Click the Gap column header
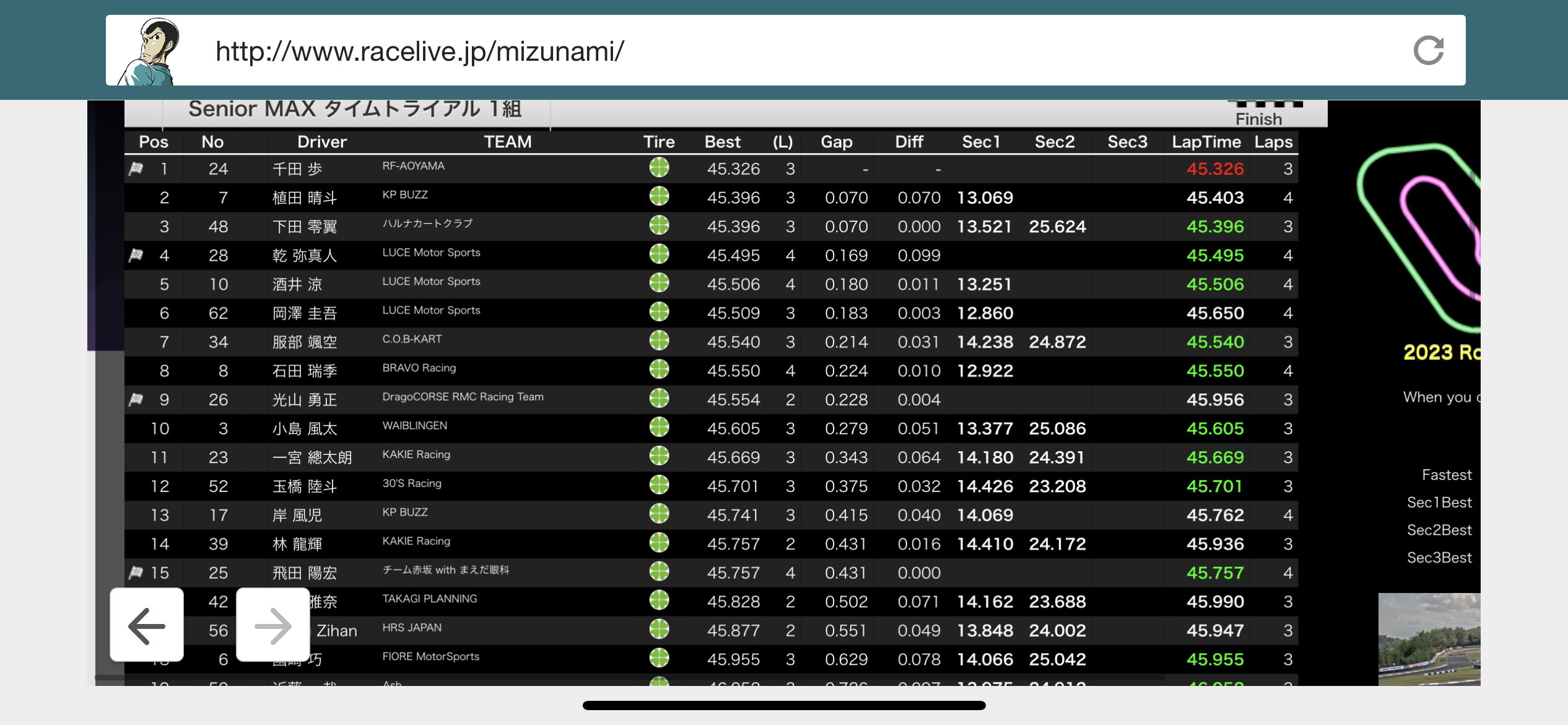The width and height of the screenshot is (1568, 725). click(837, 142)
